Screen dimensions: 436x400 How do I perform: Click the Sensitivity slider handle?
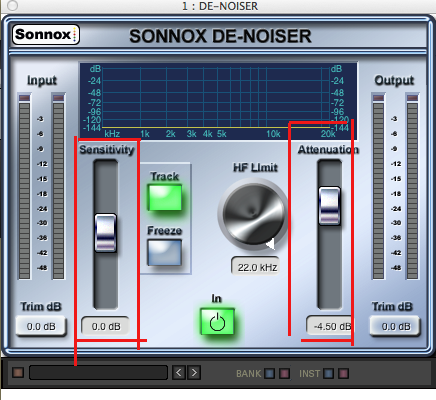(105, 233)
